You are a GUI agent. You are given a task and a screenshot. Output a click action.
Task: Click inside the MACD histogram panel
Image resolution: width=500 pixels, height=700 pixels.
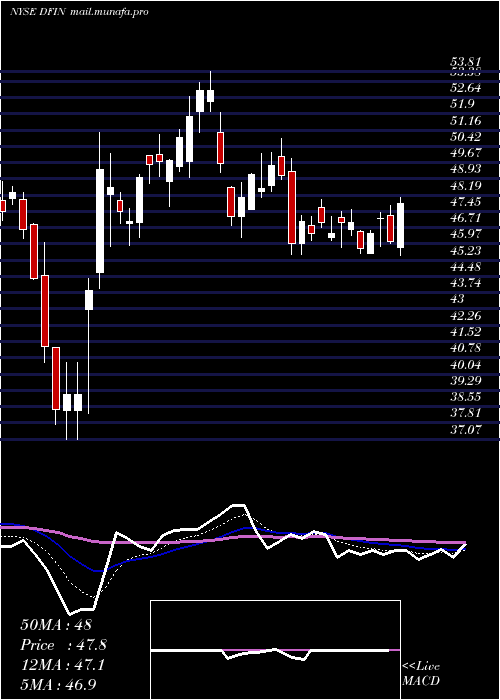[x=275, y=650]
